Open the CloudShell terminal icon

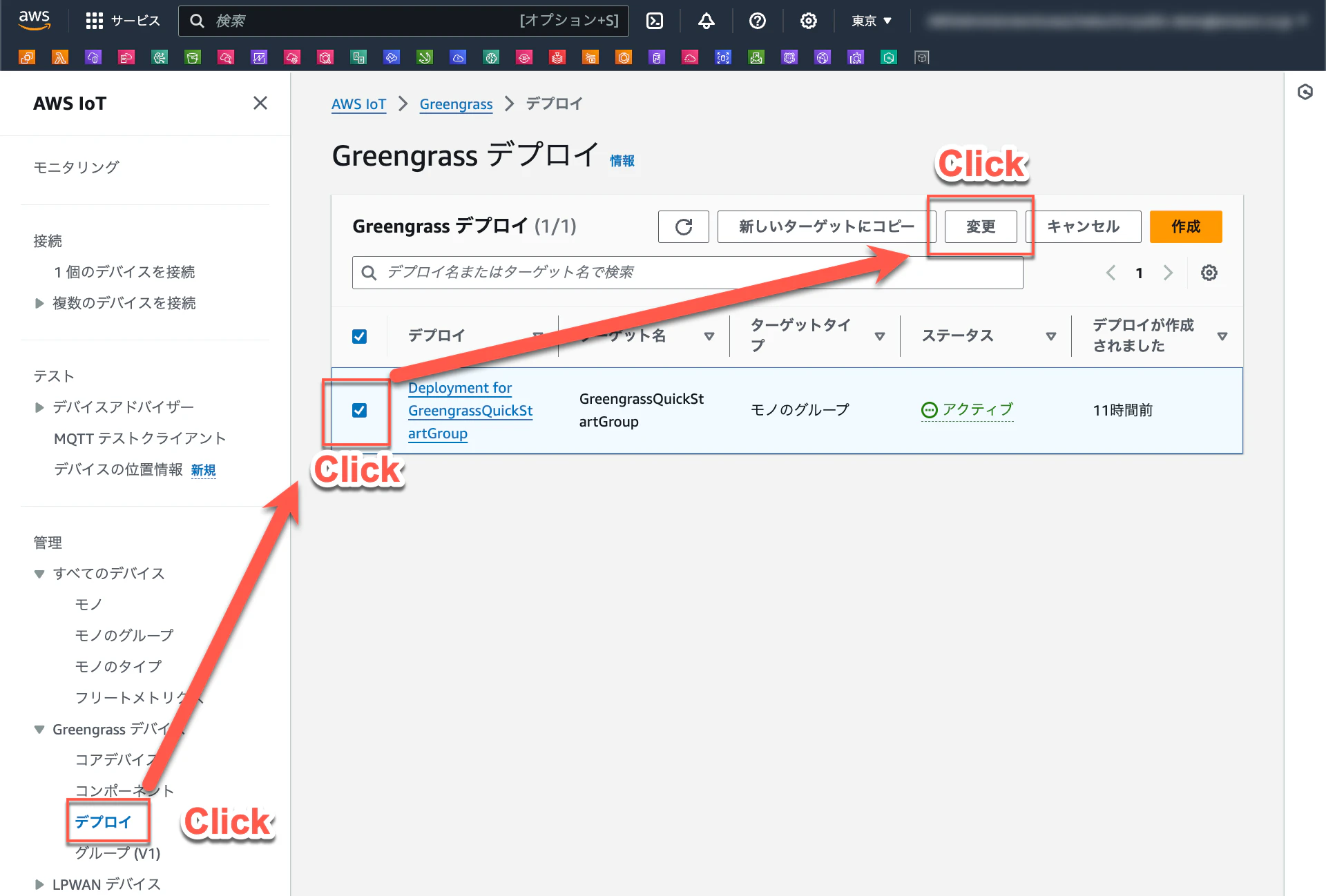(x=655, y=21)
